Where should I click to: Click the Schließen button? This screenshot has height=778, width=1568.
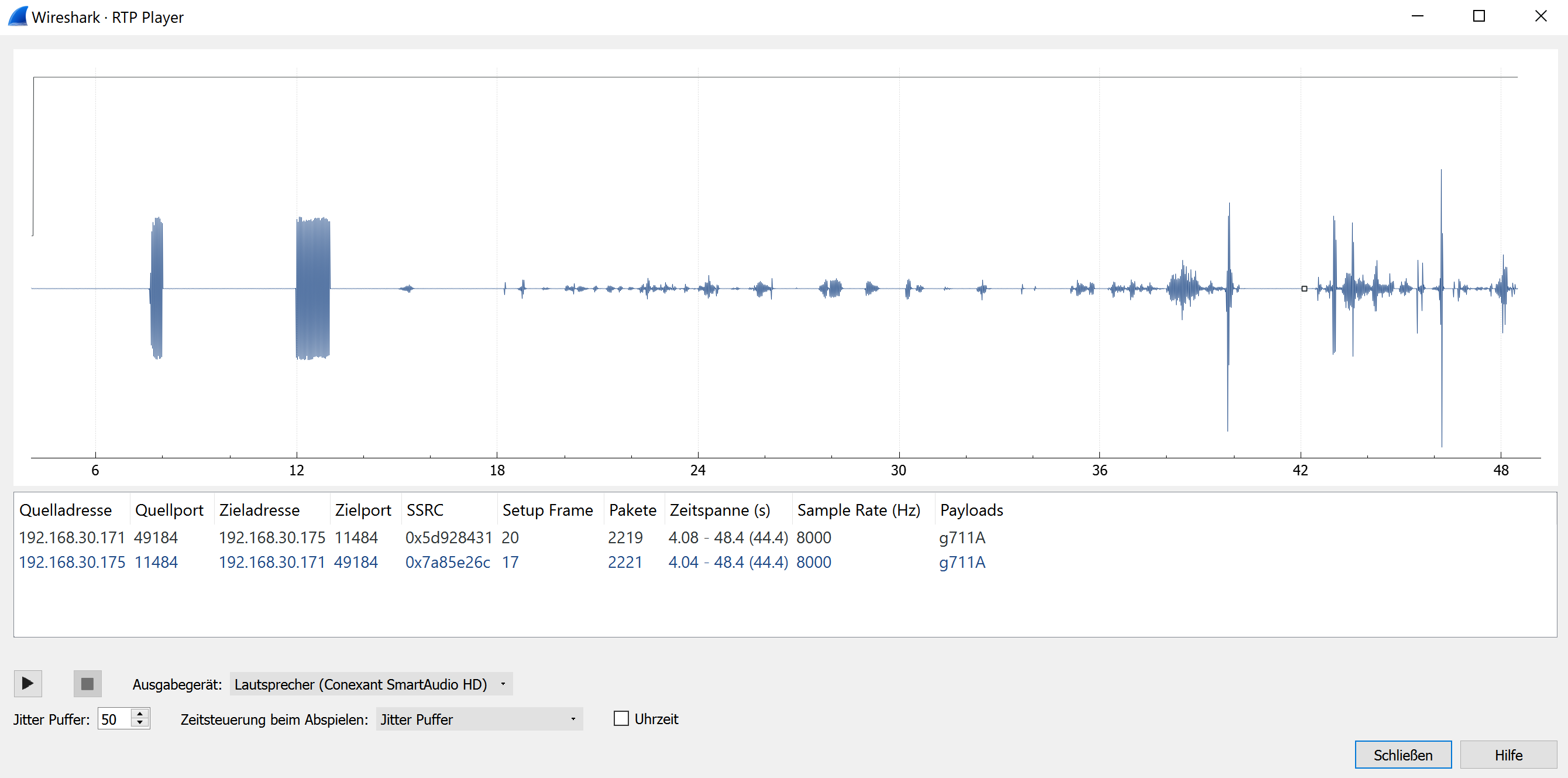click(x=1403, y=755)
